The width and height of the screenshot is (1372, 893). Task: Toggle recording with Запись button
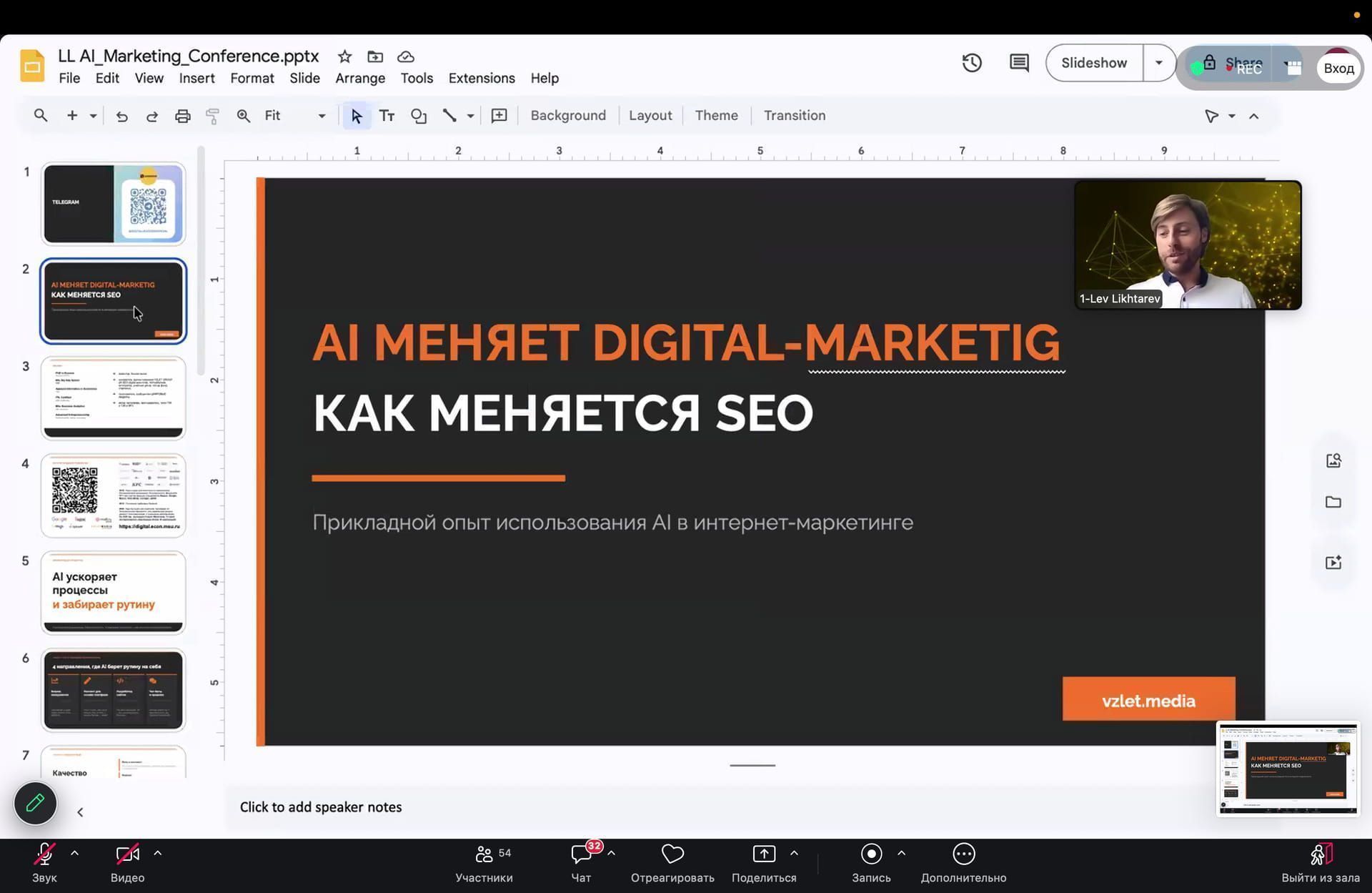pos(871,862)
